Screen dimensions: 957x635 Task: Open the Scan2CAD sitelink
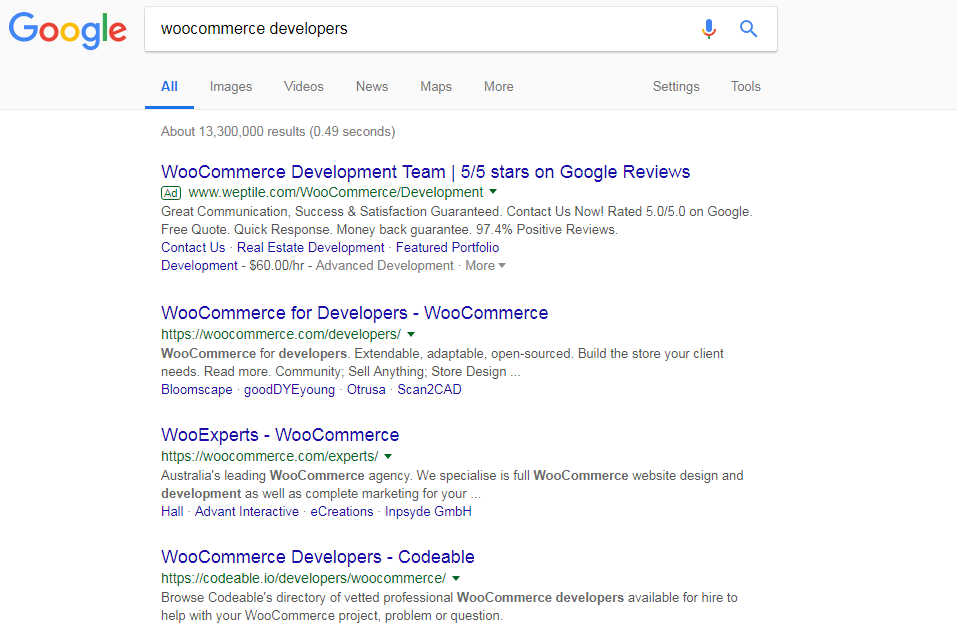[429, 390]
